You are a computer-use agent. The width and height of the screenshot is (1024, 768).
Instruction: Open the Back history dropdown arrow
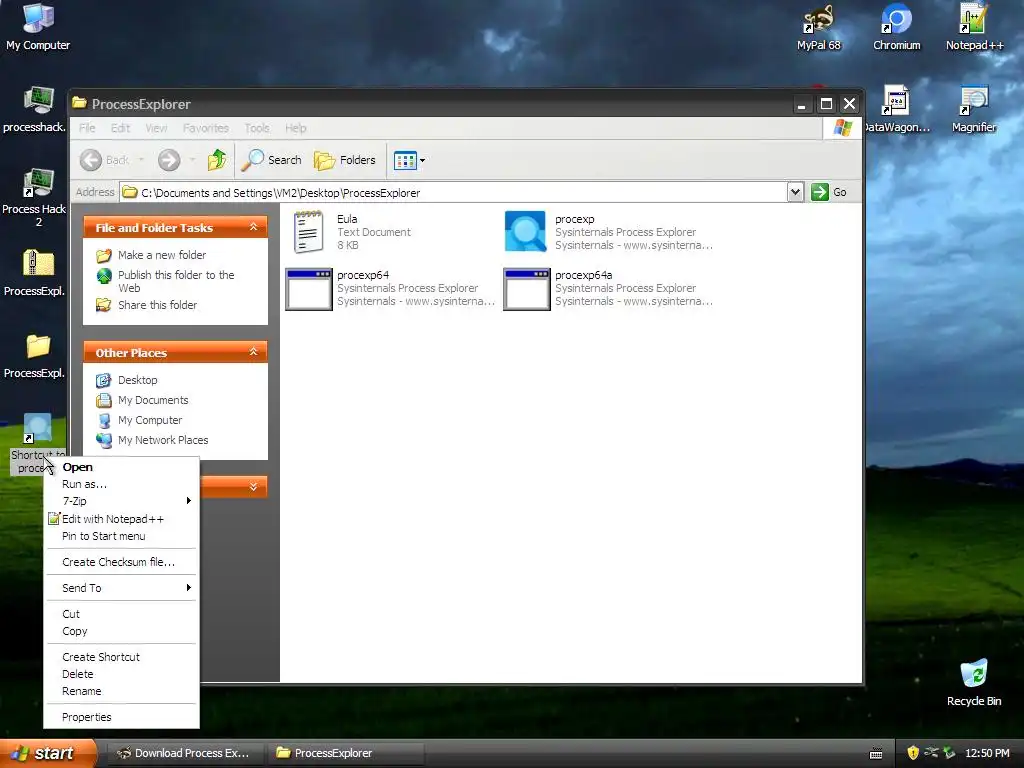tap(141, 160)
